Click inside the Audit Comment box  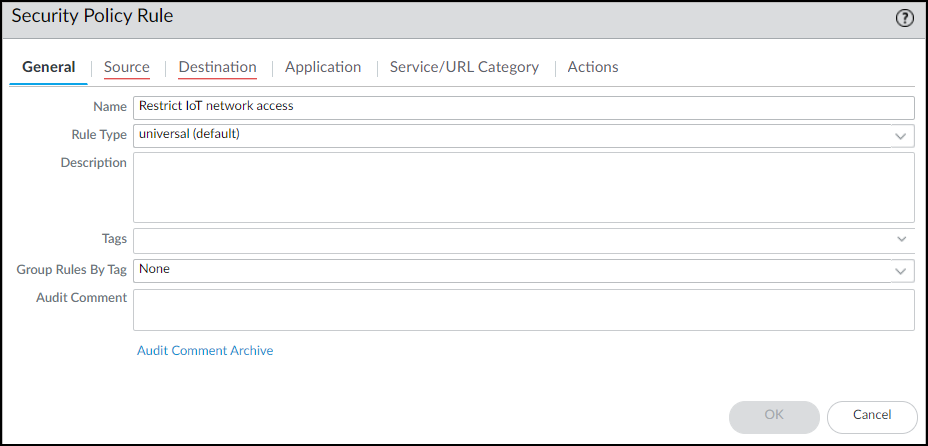(x=523, y=310)
